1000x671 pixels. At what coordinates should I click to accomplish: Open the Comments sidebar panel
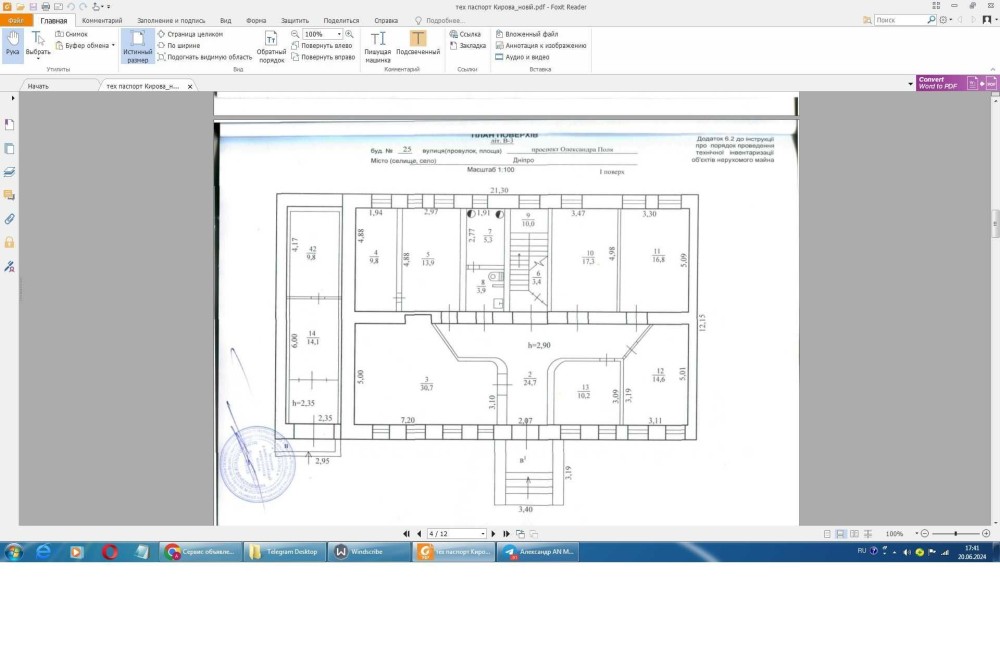click(x=10, y=195)
